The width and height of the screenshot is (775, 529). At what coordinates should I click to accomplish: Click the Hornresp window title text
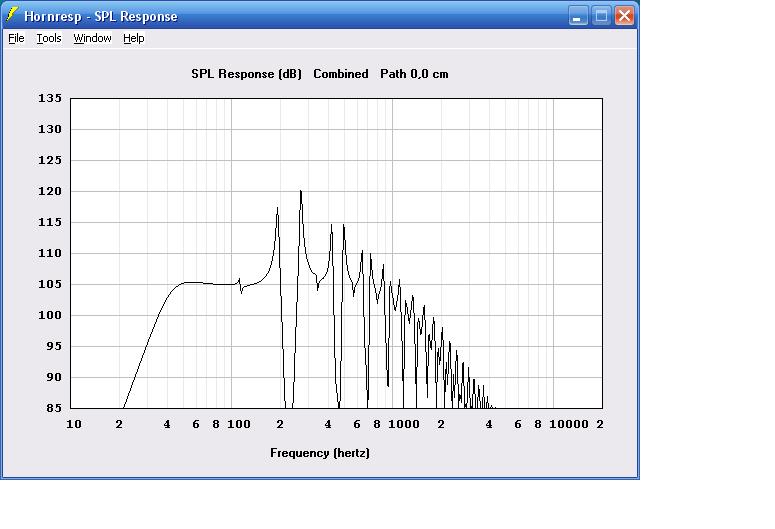(101, 16)
